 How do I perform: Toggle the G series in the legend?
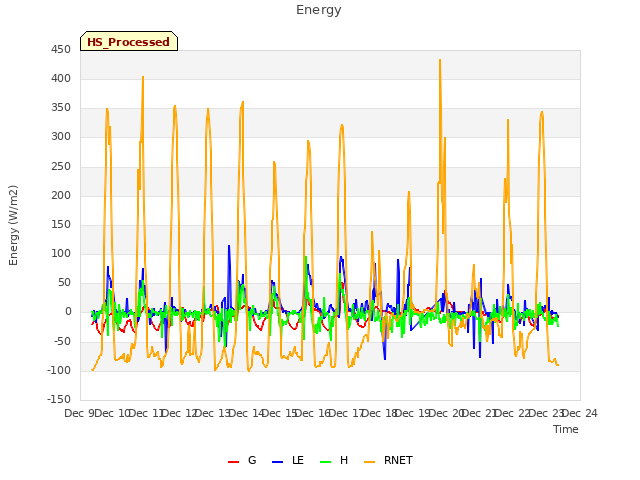coord(242,460)
